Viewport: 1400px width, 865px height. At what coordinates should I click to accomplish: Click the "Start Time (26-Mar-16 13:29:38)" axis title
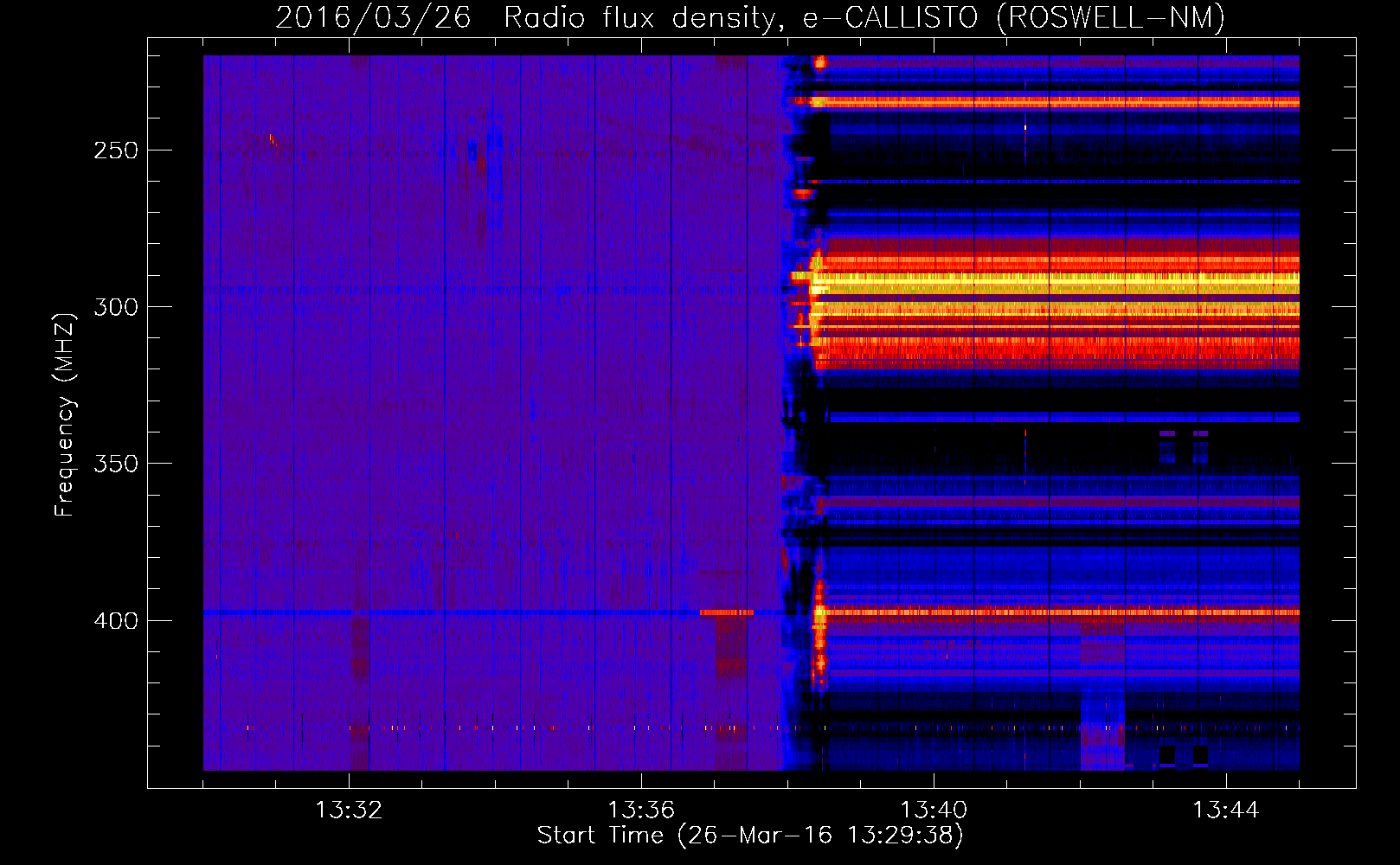[750, 836]
